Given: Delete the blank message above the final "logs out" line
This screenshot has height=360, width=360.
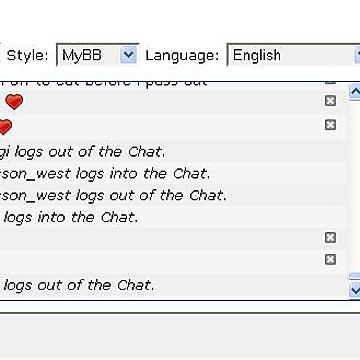Looking at the screenshot, I should [330, 259].
